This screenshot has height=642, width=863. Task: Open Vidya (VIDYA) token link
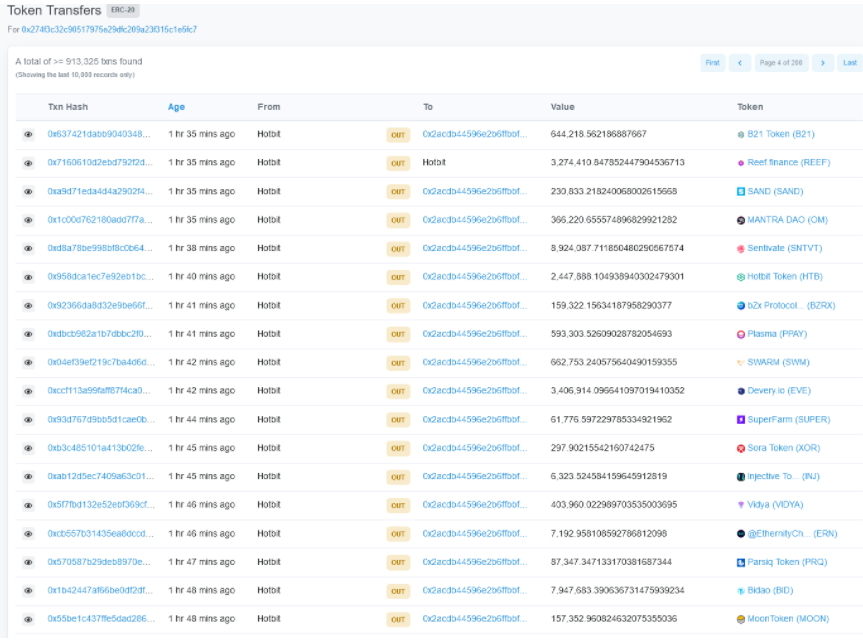pos(775,504)
